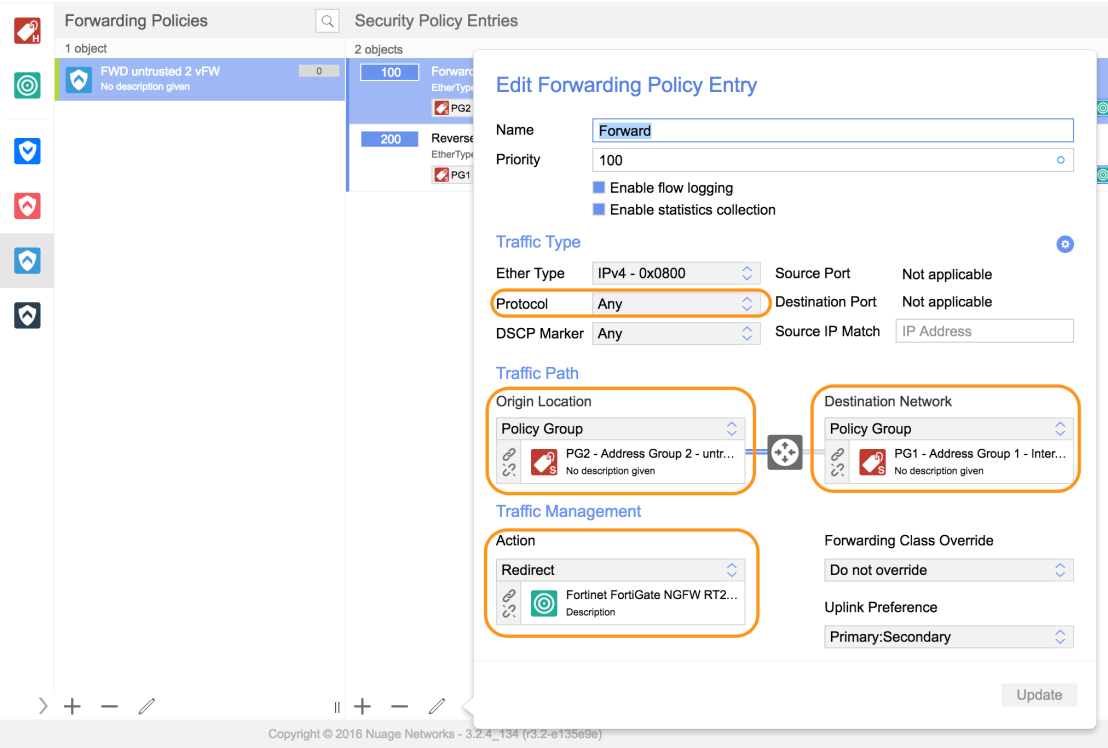Click the search icon in Forwarding Policies

[327, 21]
